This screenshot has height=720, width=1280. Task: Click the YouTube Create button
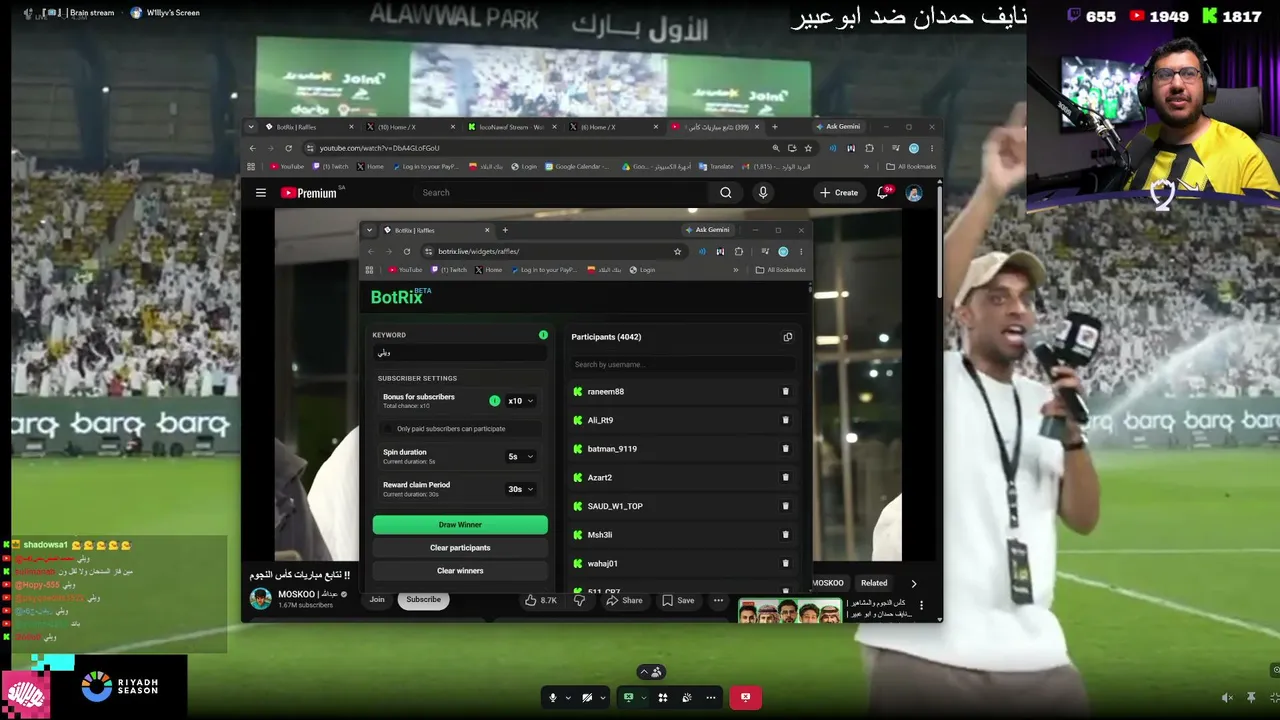[x=839, y=193]
